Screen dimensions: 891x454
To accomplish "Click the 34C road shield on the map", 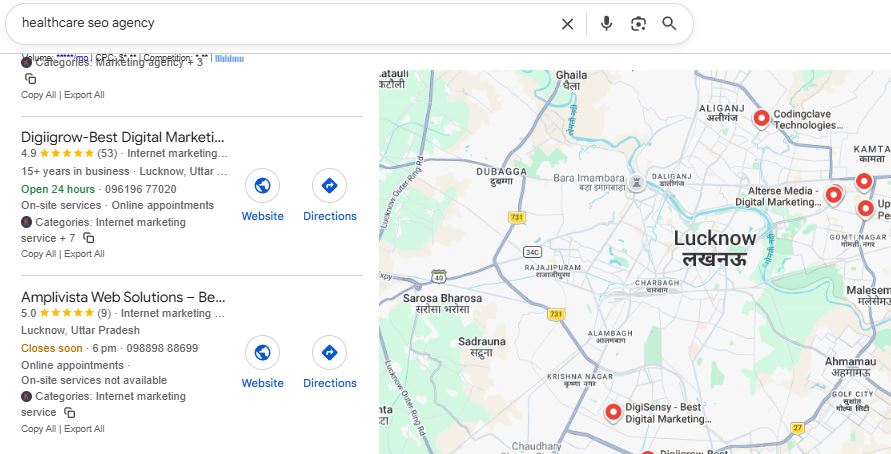I will click(532, 252).
